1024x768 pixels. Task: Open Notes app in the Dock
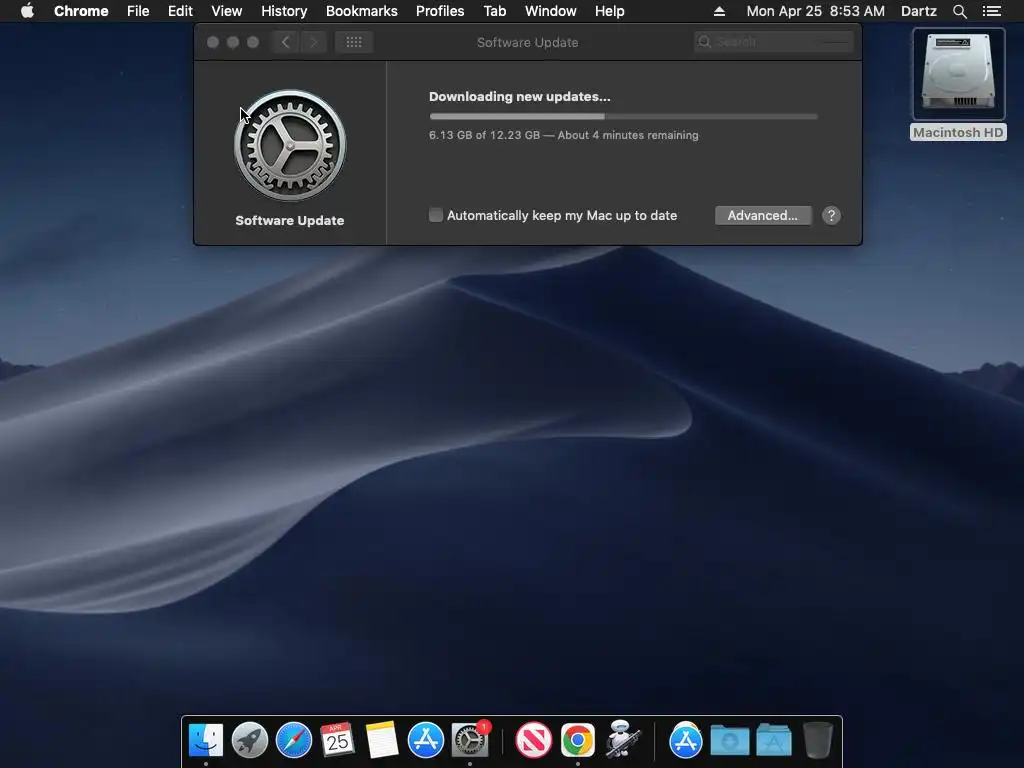pos(381,740)
